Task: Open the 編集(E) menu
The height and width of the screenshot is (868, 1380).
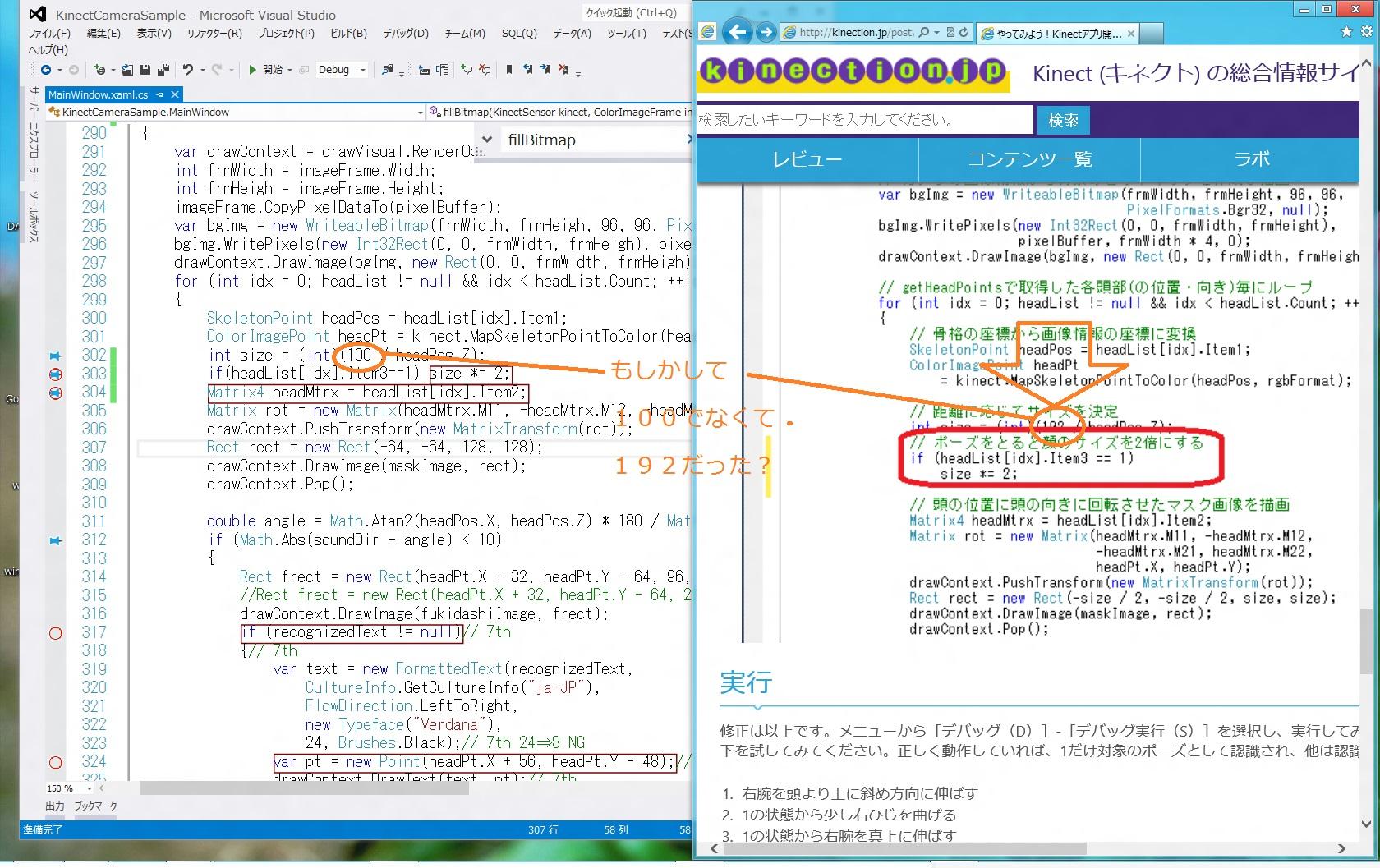Action: point(103,34)
